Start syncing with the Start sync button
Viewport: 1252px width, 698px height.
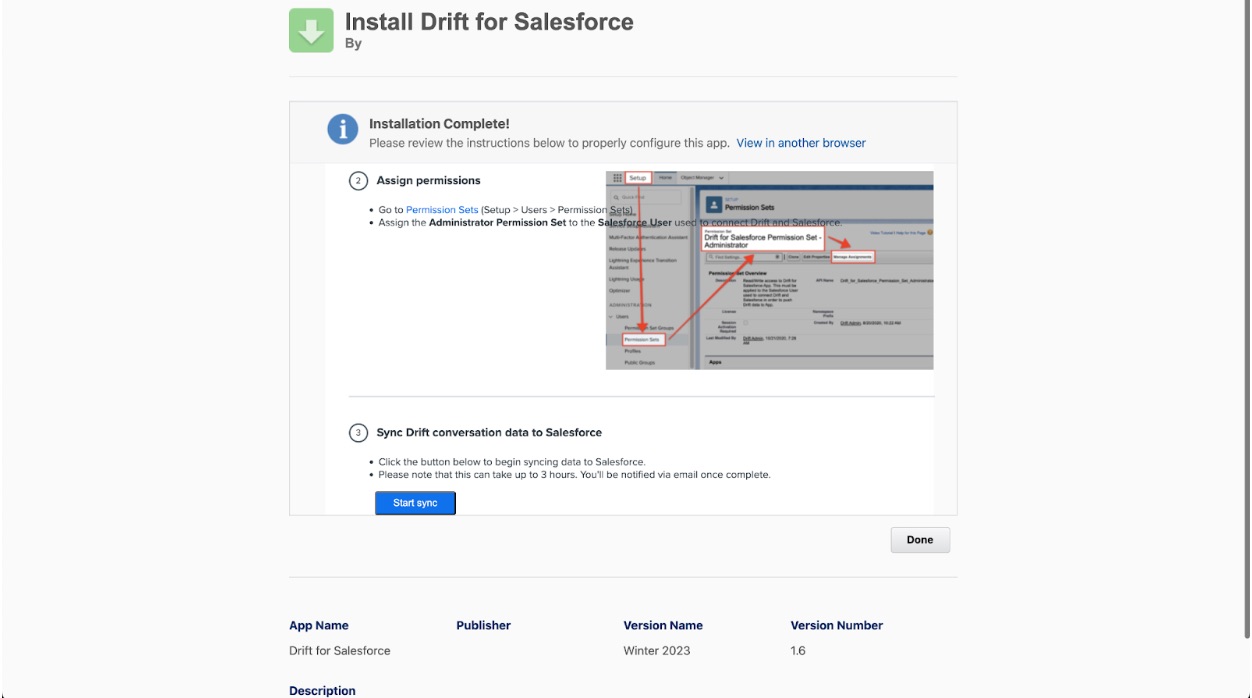point(415,503)
